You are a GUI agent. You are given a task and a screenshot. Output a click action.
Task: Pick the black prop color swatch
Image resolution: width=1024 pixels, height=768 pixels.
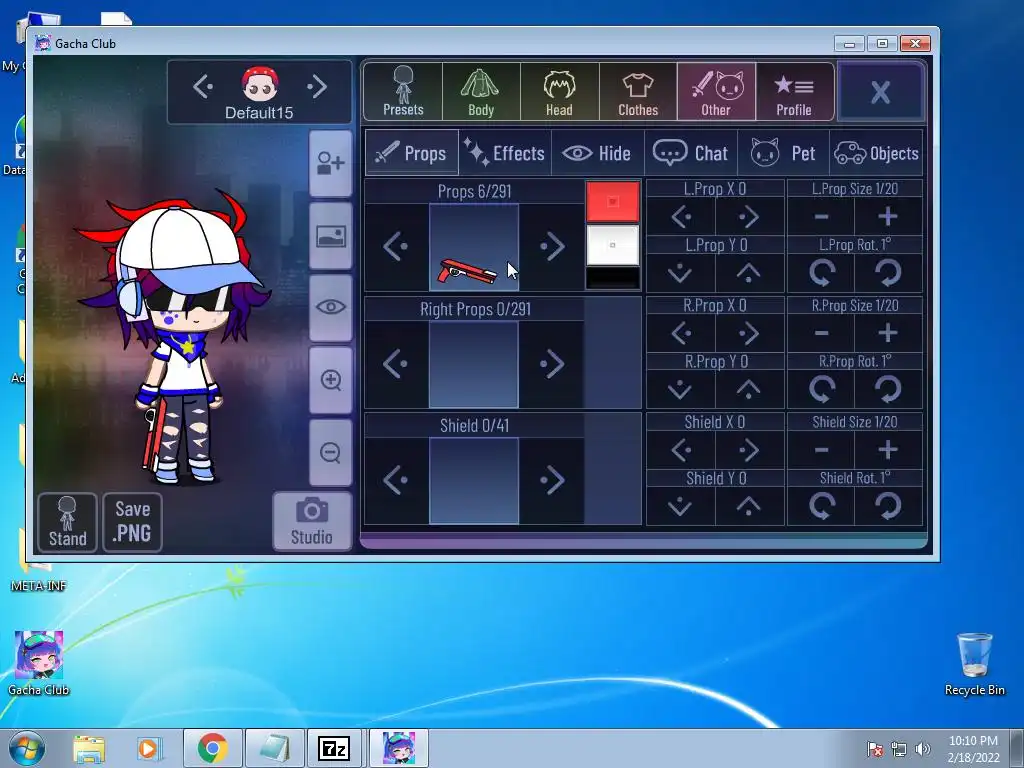pos(613,278)
